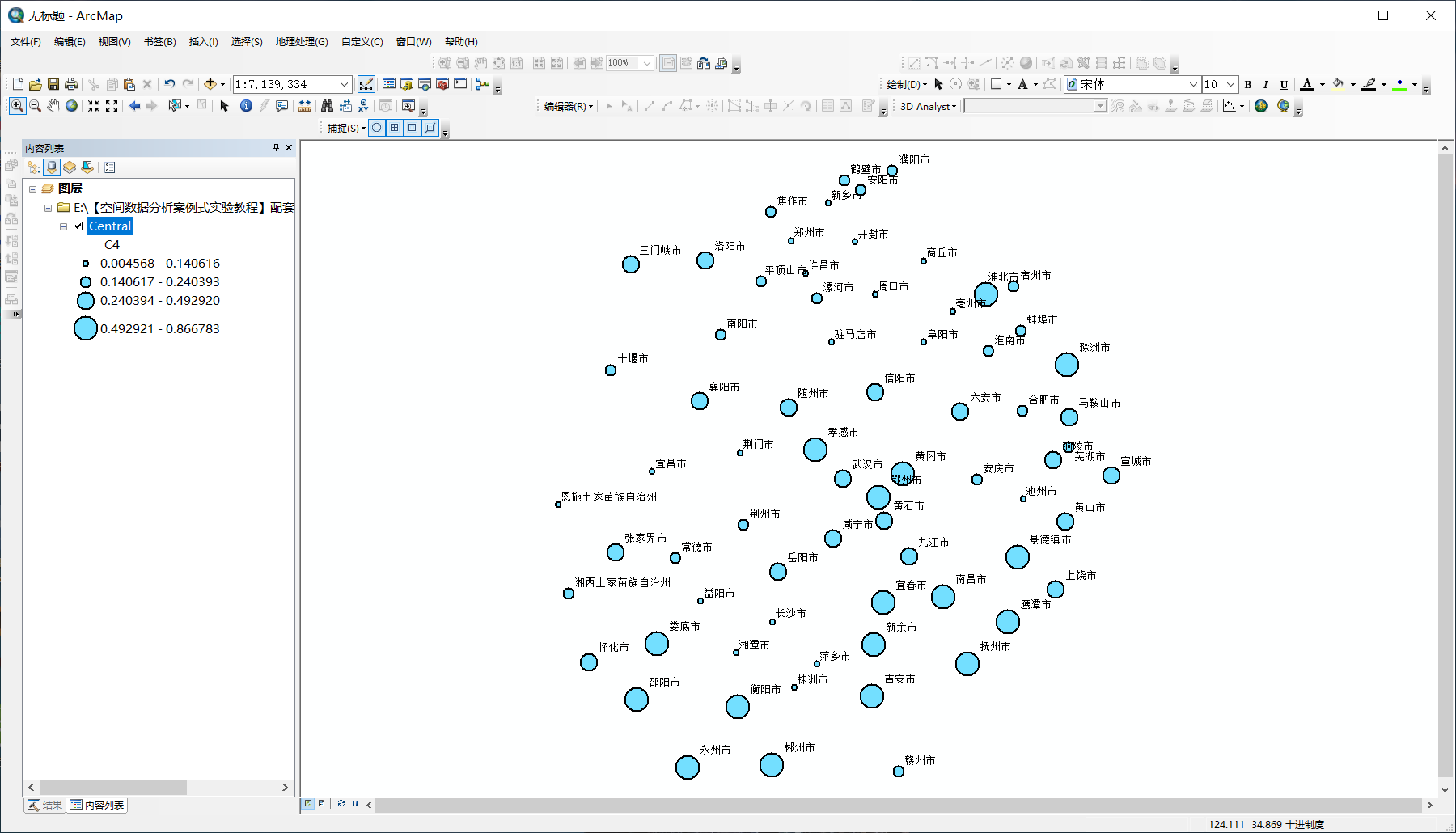This screenshot has width=1456, height=833.
Task: Open the 3D Analyst layer dropdown
Action: (x=1100, y=106)
